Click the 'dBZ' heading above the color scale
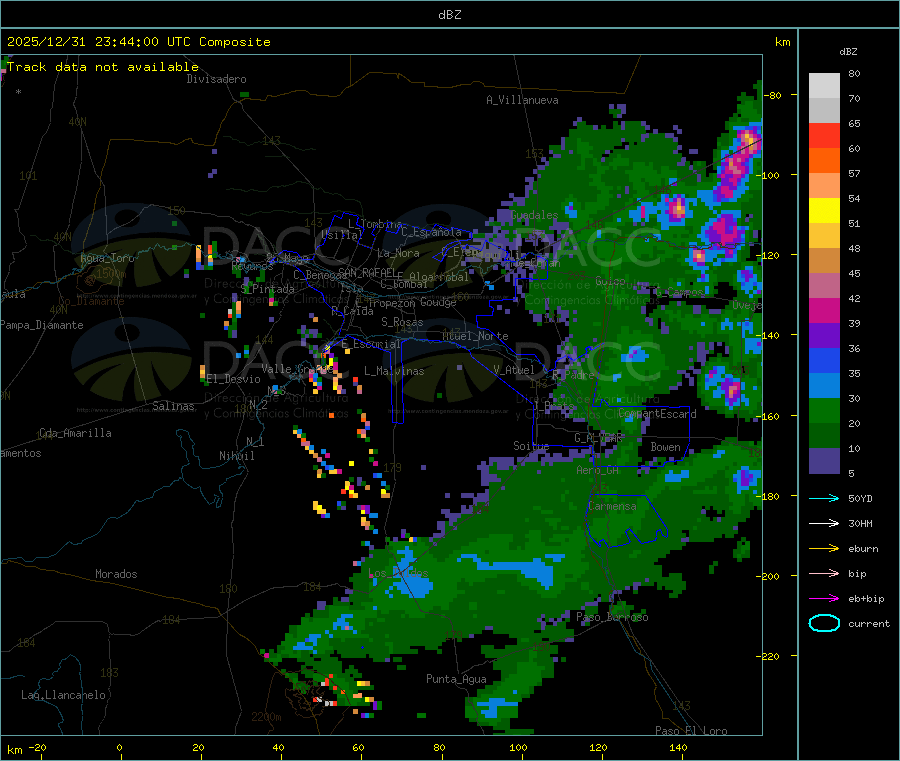Viewport: 900px width, 761px height. tap(848, 52)
